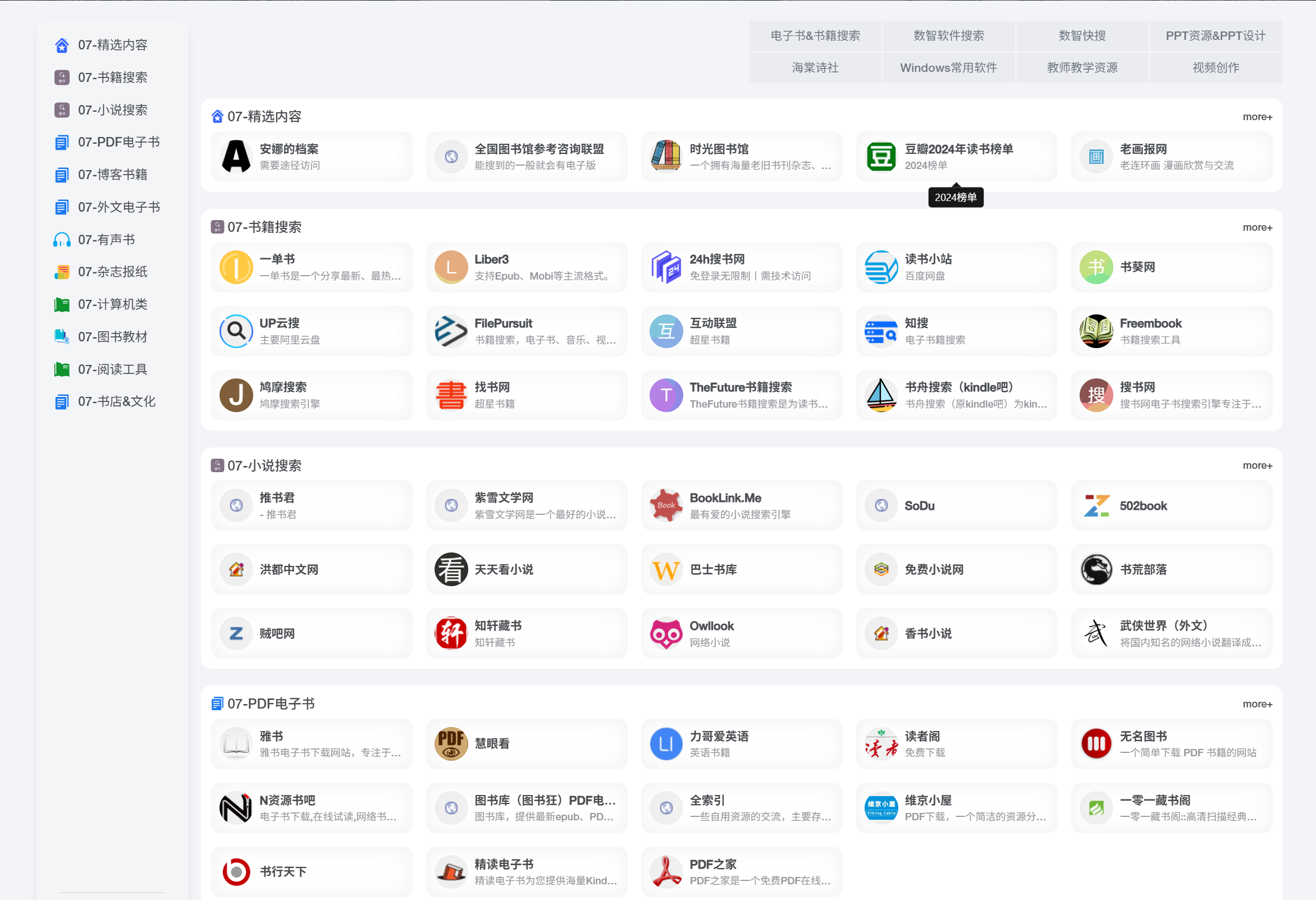Image resolution: width=1316 pixels, height=900 pixels.
Task: Click the 安娜的档案 black A icon
Action: click(236, 157)
